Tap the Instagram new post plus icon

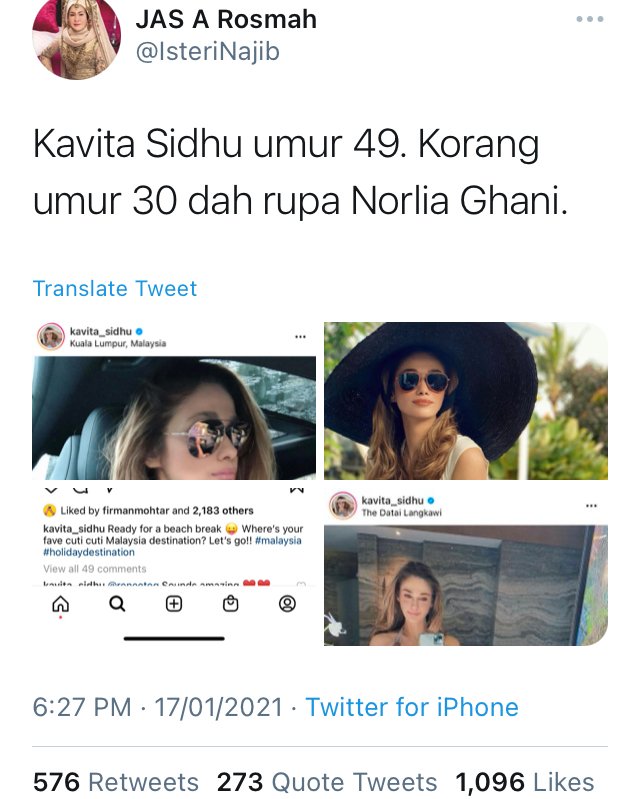174,604
